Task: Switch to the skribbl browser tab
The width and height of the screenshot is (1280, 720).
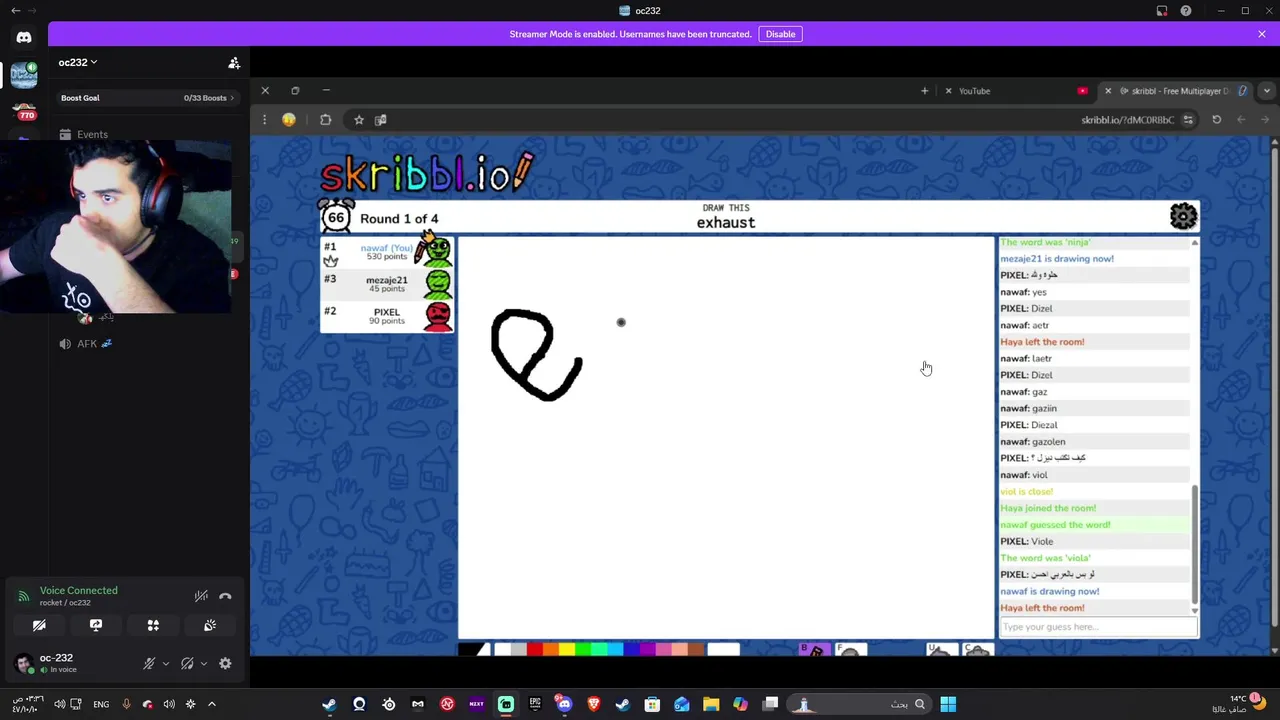Action: (1175, 91)
